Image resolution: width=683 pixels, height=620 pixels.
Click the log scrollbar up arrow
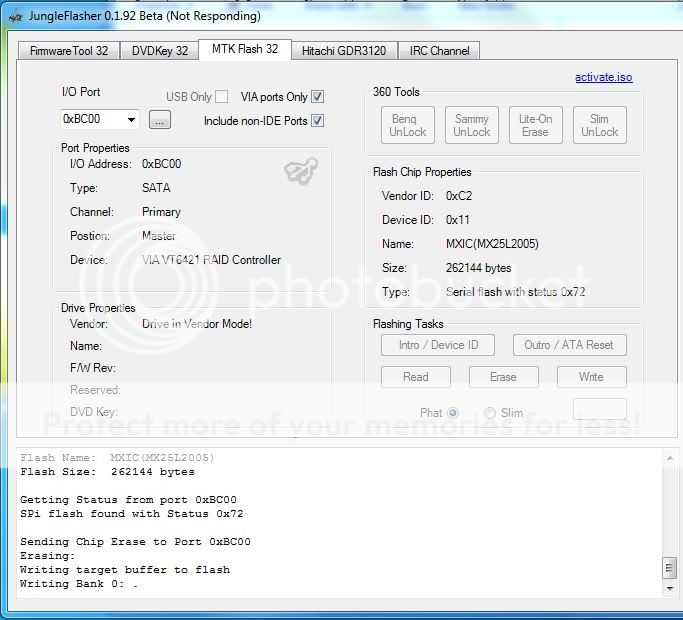point(669,457)
